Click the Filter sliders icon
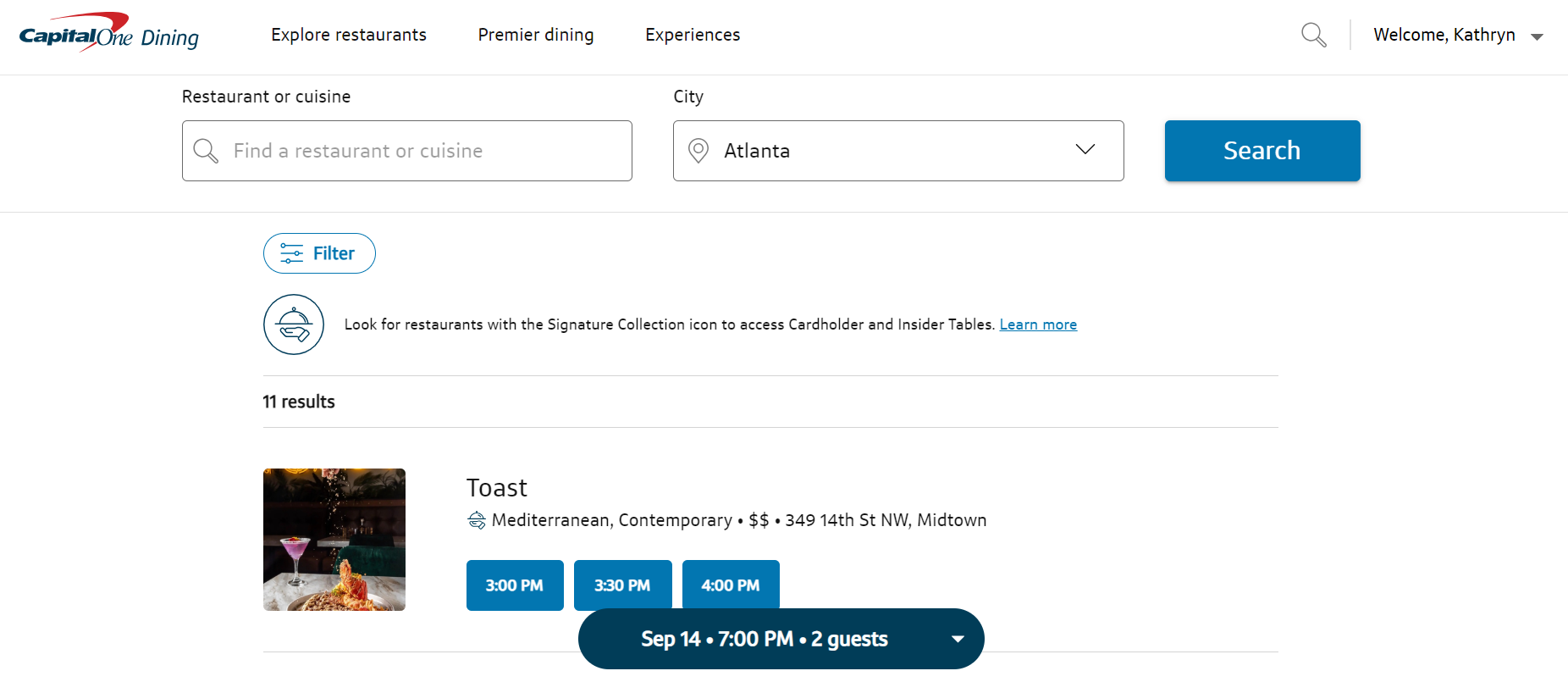1568x682 pixels. point(292,253)
